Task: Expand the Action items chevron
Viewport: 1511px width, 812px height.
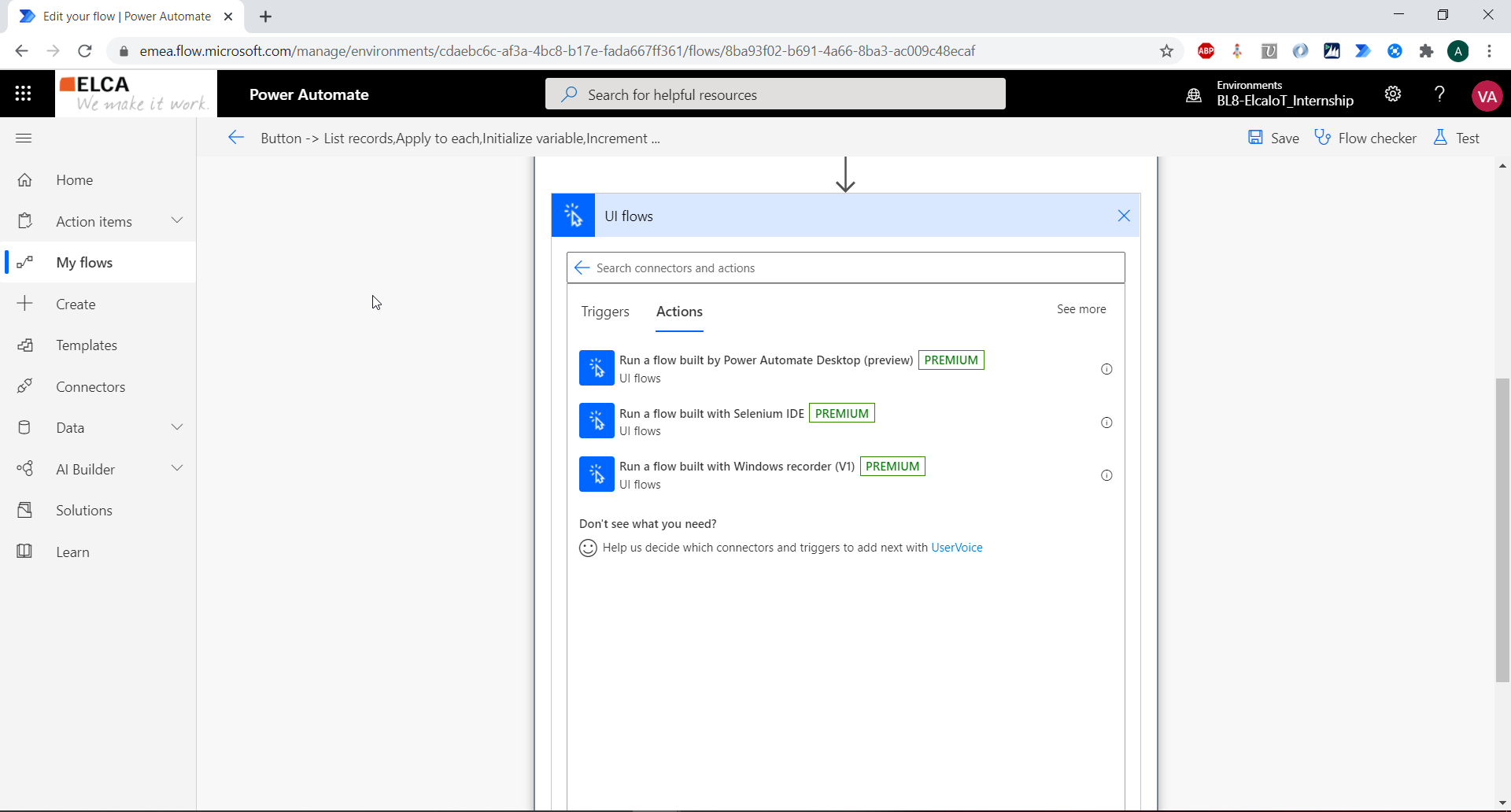Action: [177, 220]
